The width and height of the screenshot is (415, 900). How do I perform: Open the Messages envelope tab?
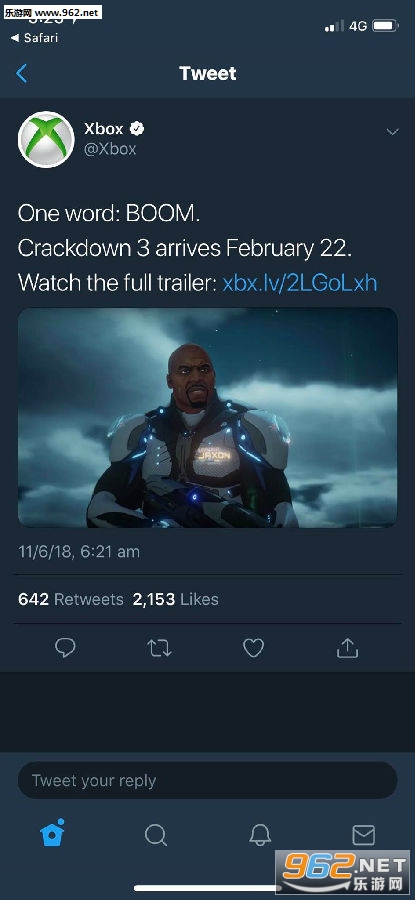pyautogui.click(x=363, y=835)
